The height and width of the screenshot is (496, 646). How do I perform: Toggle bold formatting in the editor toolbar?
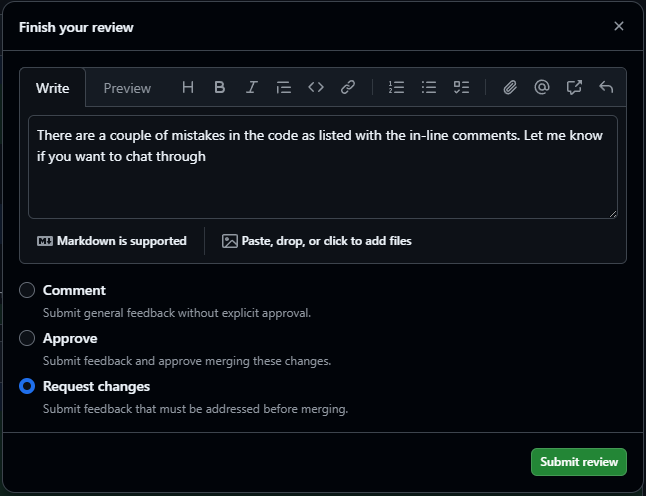pyautogui.click(x=220, y=88)
